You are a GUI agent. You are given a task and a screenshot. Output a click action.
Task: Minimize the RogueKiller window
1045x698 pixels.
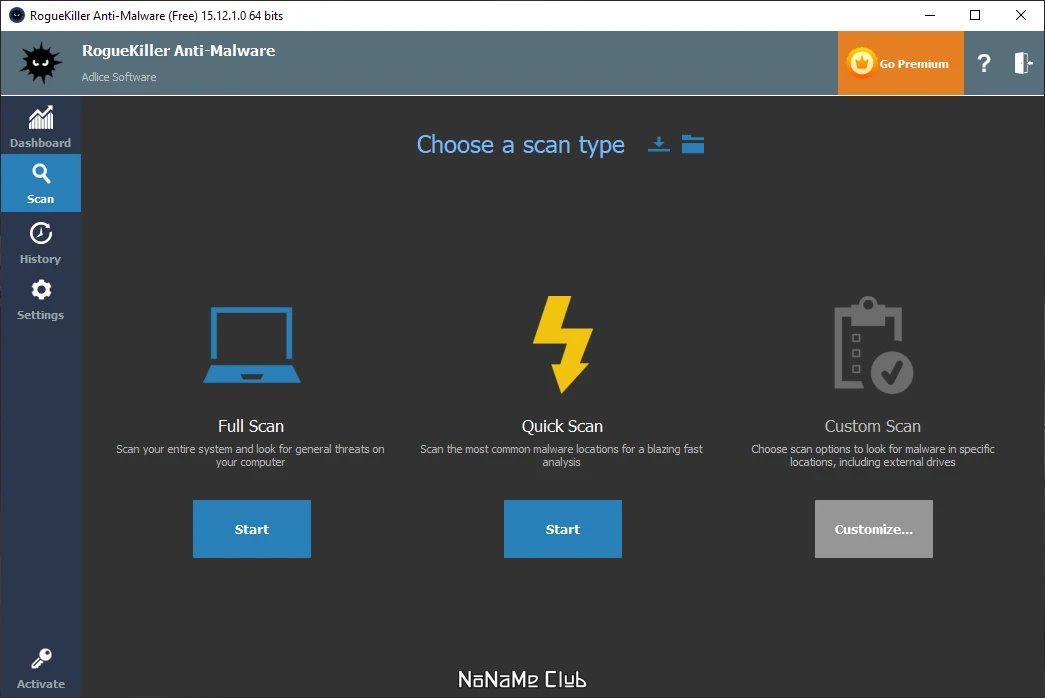point(930,15)
